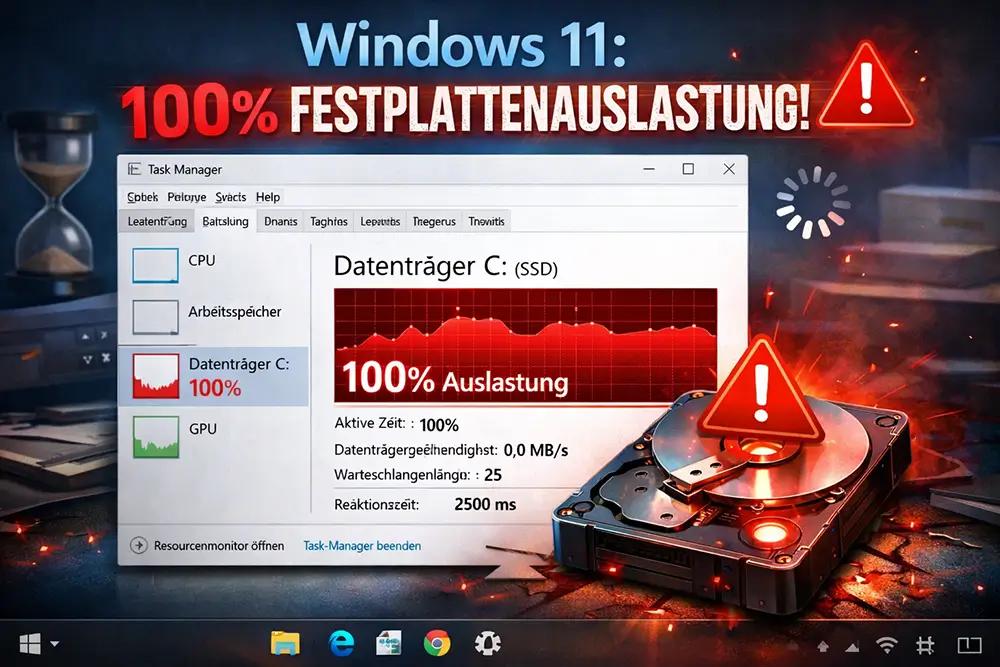Click the Windows Start logo
This screenshot has height=667, width=1000.
[30, 643]
